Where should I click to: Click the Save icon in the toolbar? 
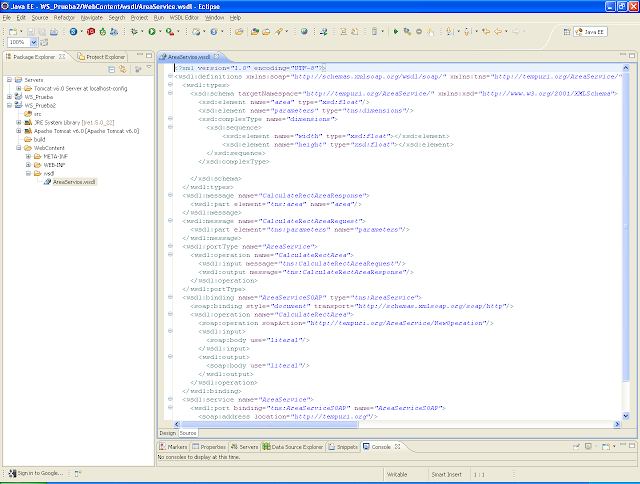[31, 31]
